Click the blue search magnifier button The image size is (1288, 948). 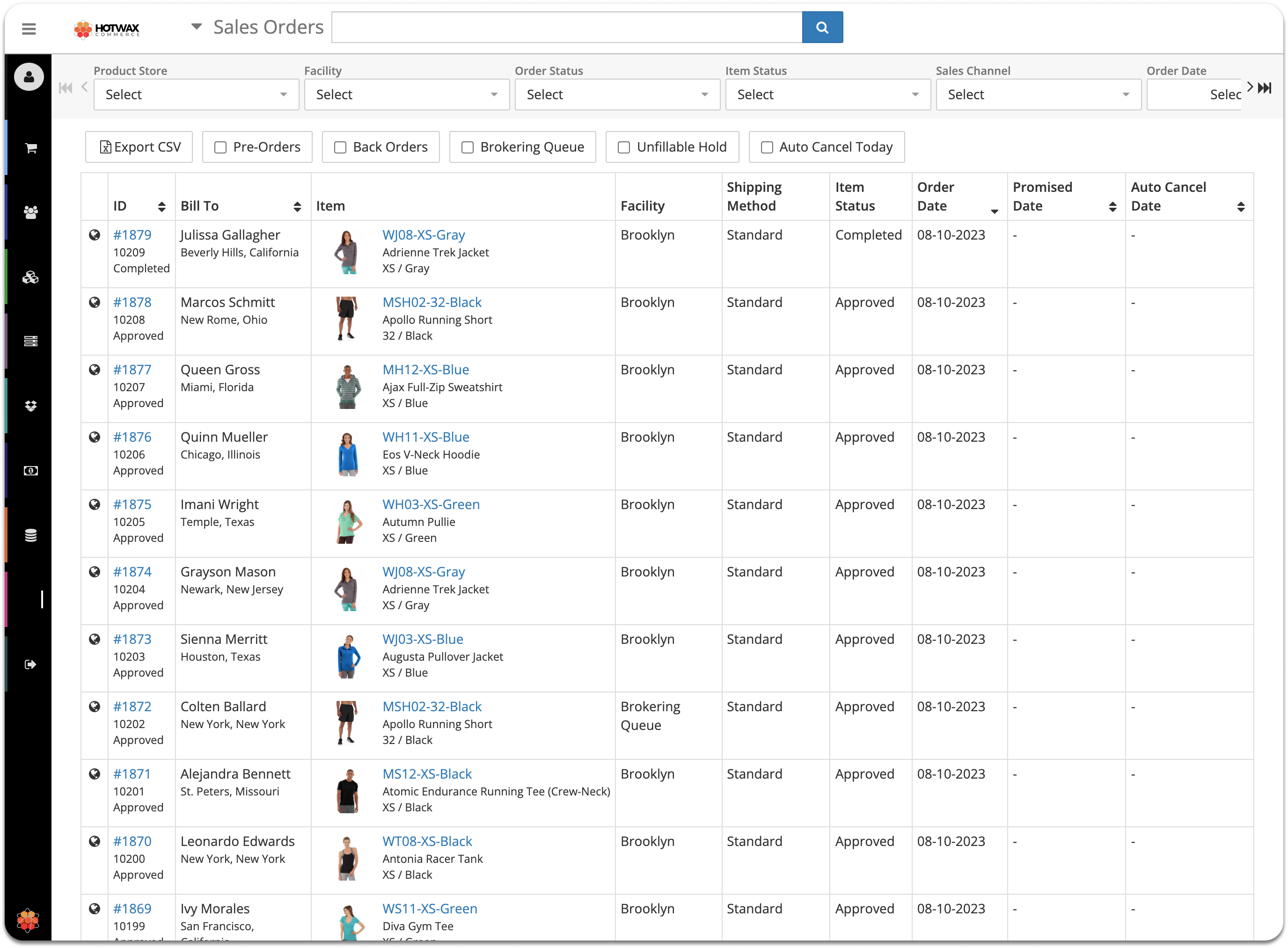[x=822, y=27]
